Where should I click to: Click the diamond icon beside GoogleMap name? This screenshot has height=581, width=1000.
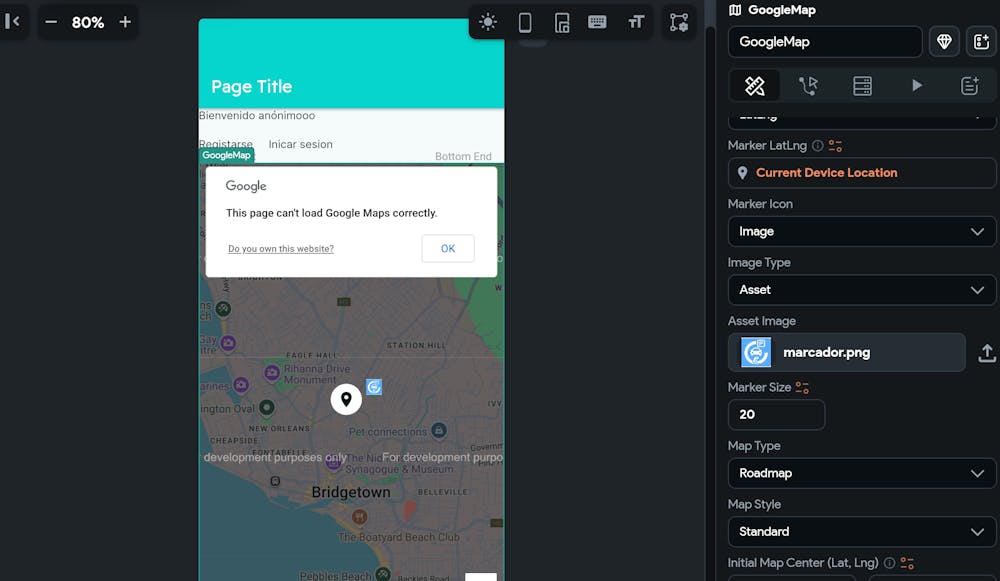coord(945,42)
